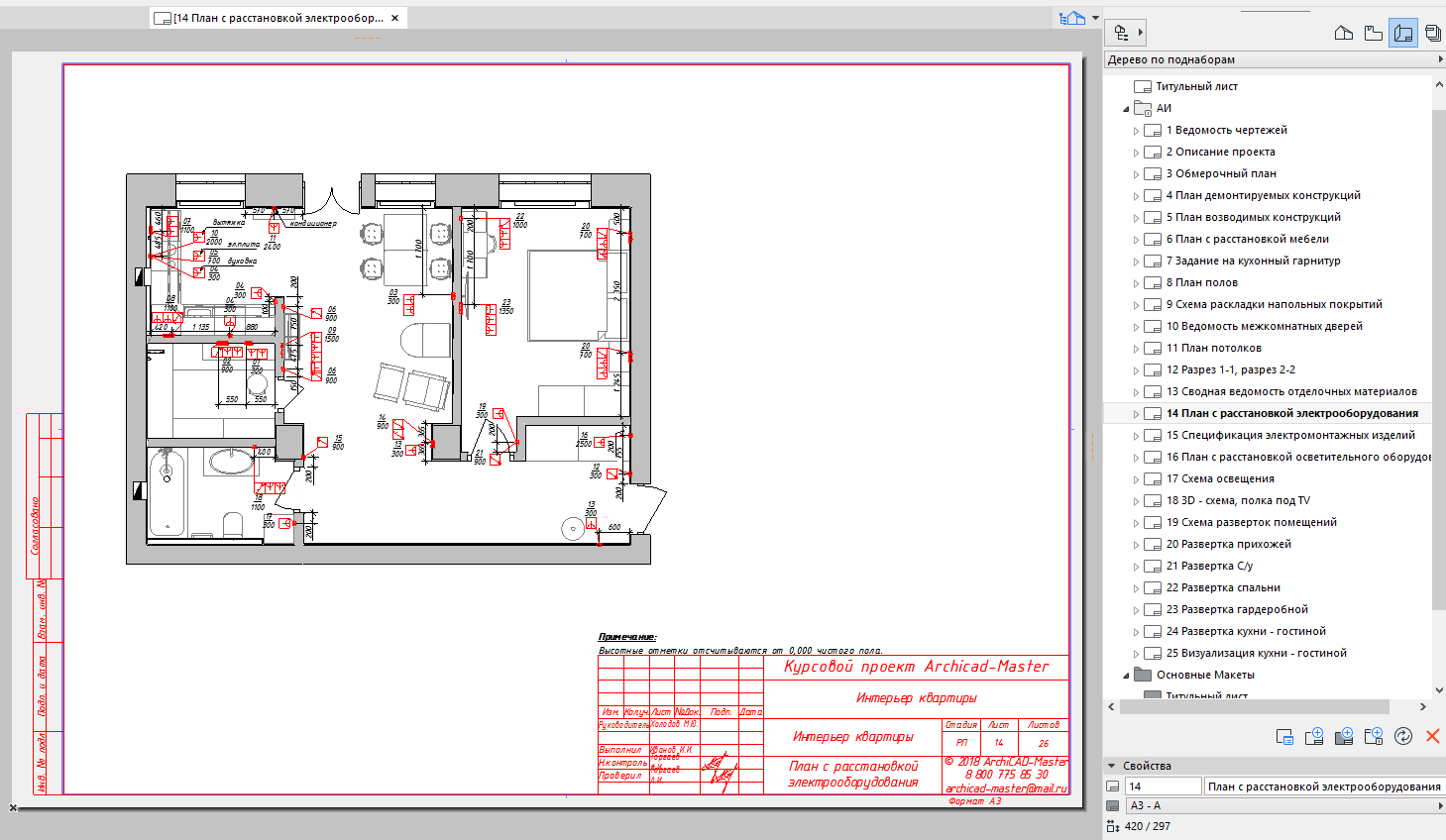Open the Project Map navigator view

tap(1344, 33)
